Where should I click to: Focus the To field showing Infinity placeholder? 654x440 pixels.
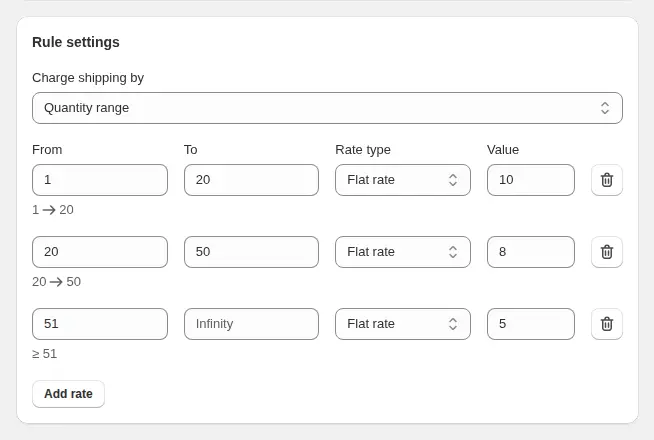coord(252,324)
